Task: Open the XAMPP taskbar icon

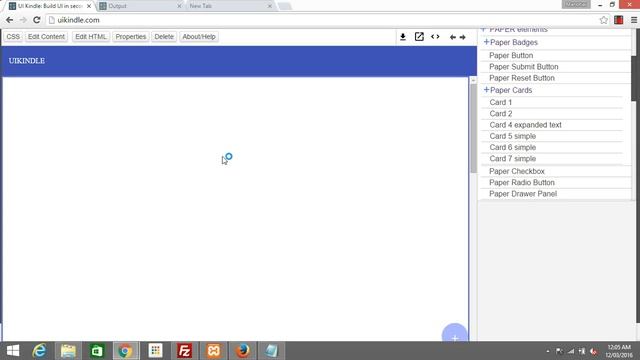Action: click(213, 351)
